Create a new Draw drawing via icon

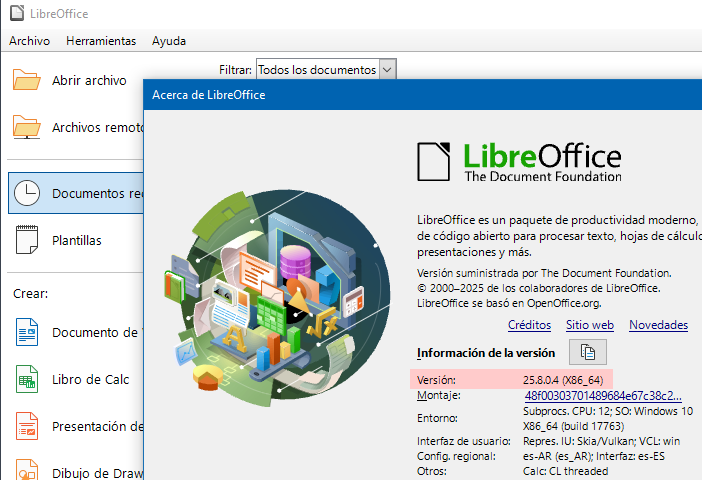click(x=27, y=470)
